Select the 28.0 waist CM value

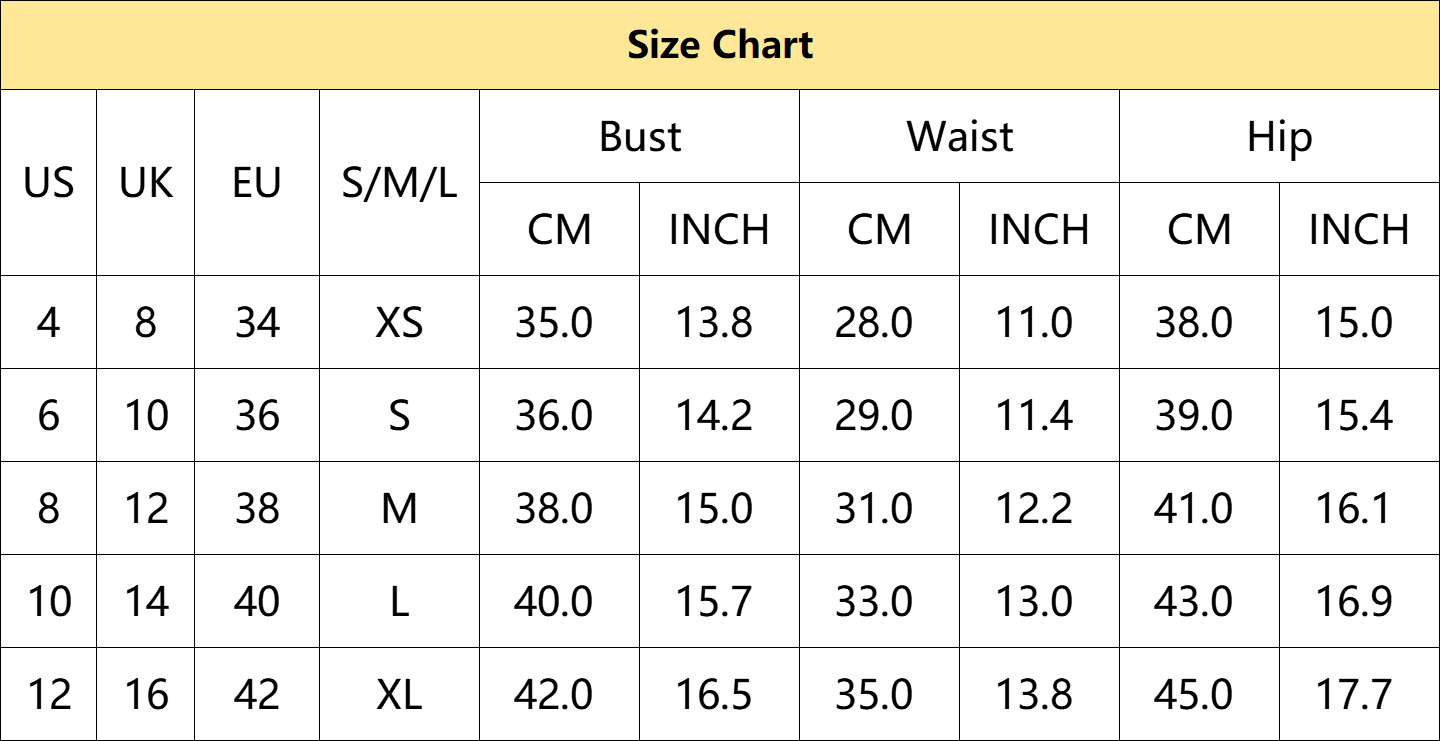pos(874,323)
